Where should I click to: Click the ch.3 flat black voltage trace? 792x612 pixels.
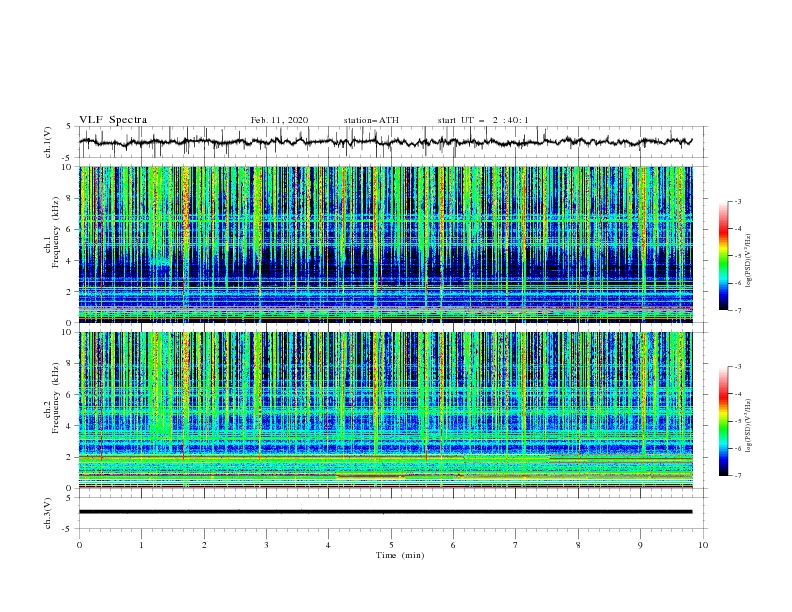[x=385, y=512]
